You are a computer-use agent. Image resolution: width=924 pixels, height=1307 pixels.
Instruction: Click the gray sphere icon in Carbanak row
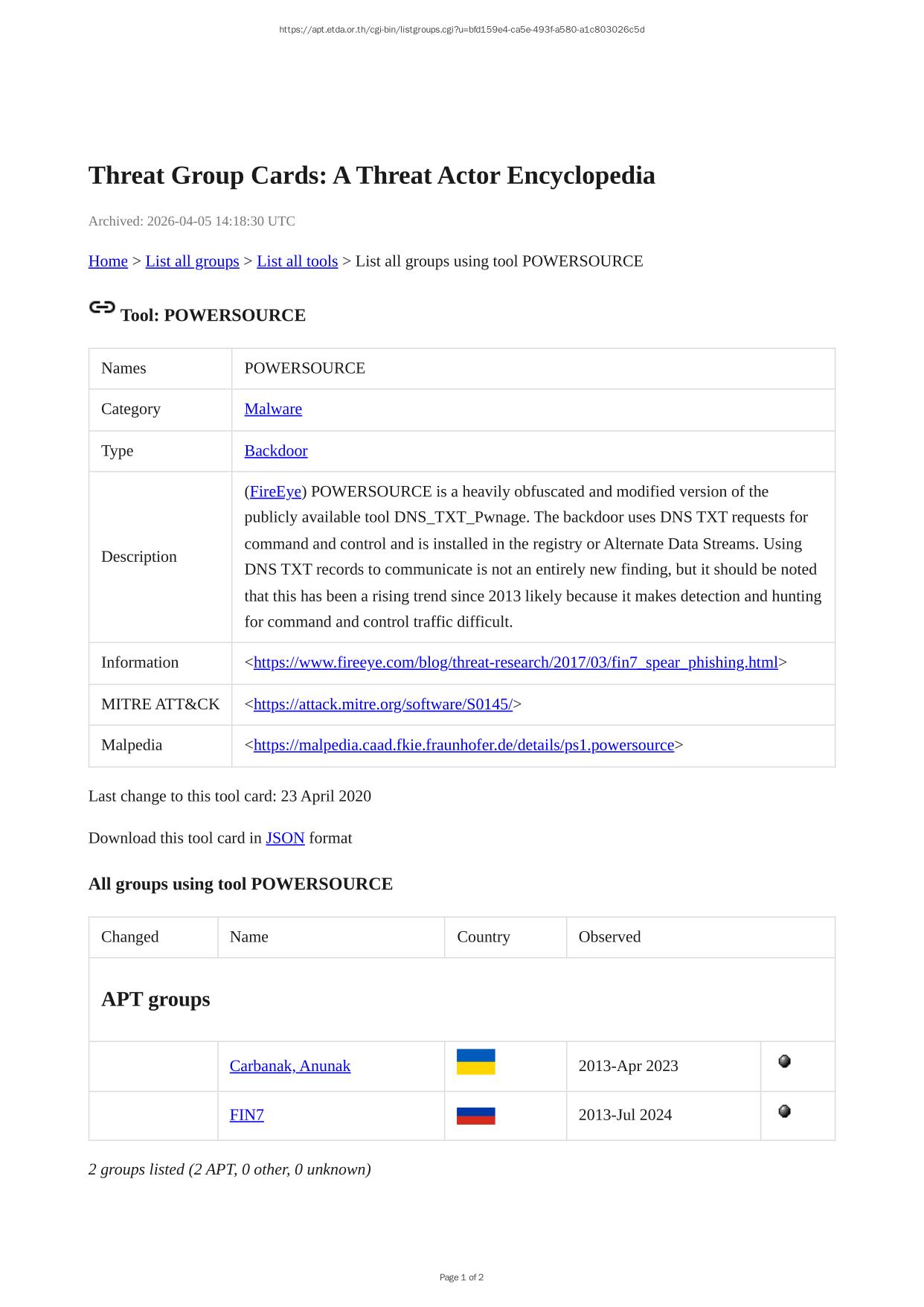click(x=784, y=1061)
